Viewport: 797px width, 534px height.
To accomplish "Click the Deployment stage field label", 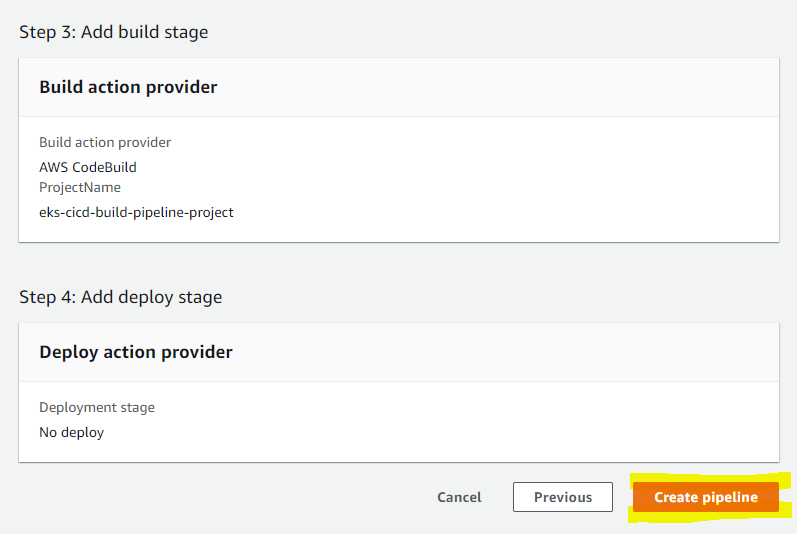I will pos(97,407).
